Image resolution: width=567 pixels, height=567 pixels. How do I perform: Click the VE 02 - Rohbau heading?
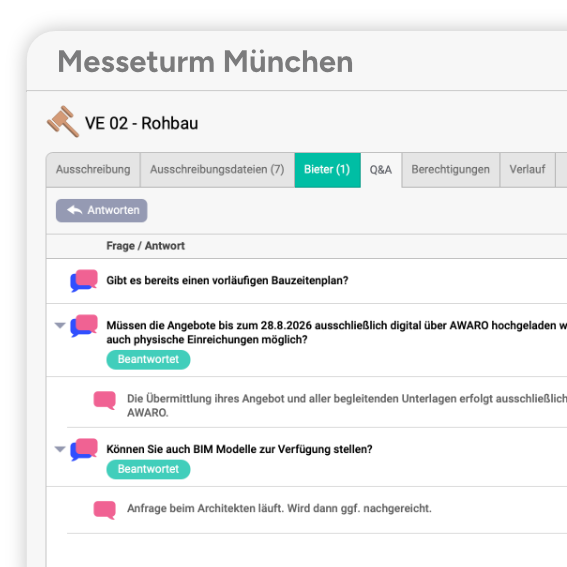pyautogui.click(x=141, y=123)
